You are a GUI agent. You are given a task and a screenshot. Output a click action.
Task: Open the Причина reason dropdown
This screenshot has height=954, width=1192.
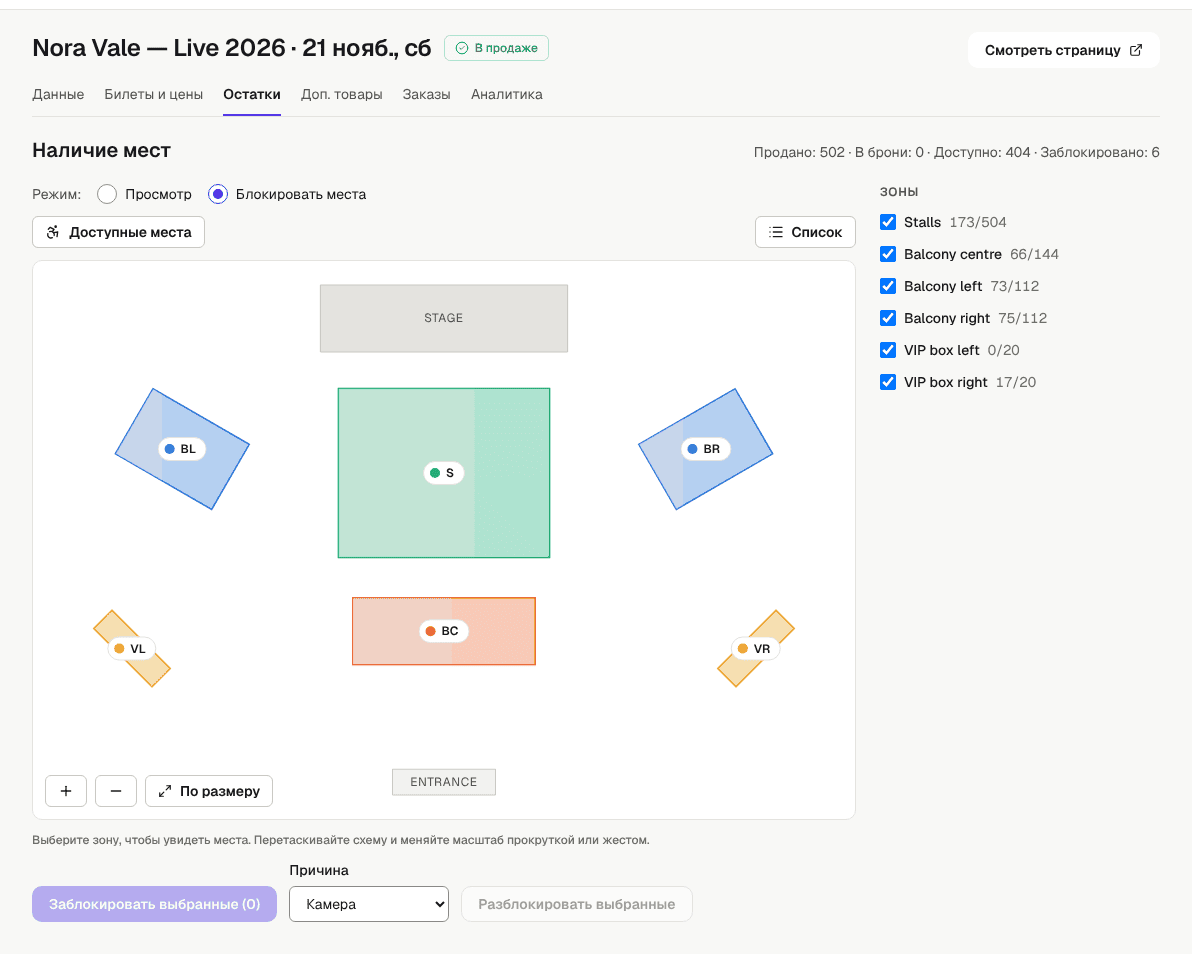click(x=369, y=904)
